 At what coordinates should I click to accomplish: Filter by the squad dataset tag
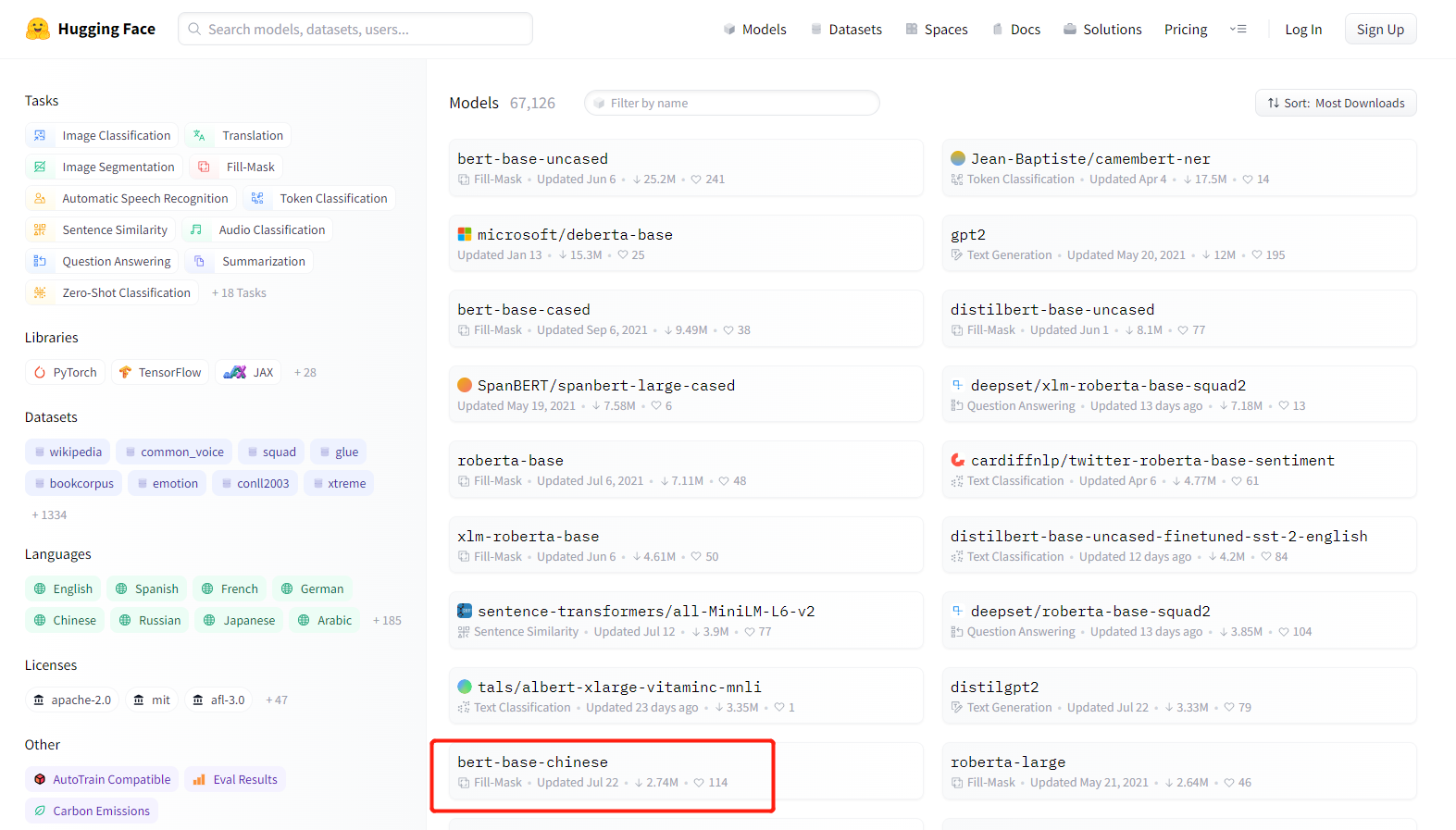click(x=272, y=452)
